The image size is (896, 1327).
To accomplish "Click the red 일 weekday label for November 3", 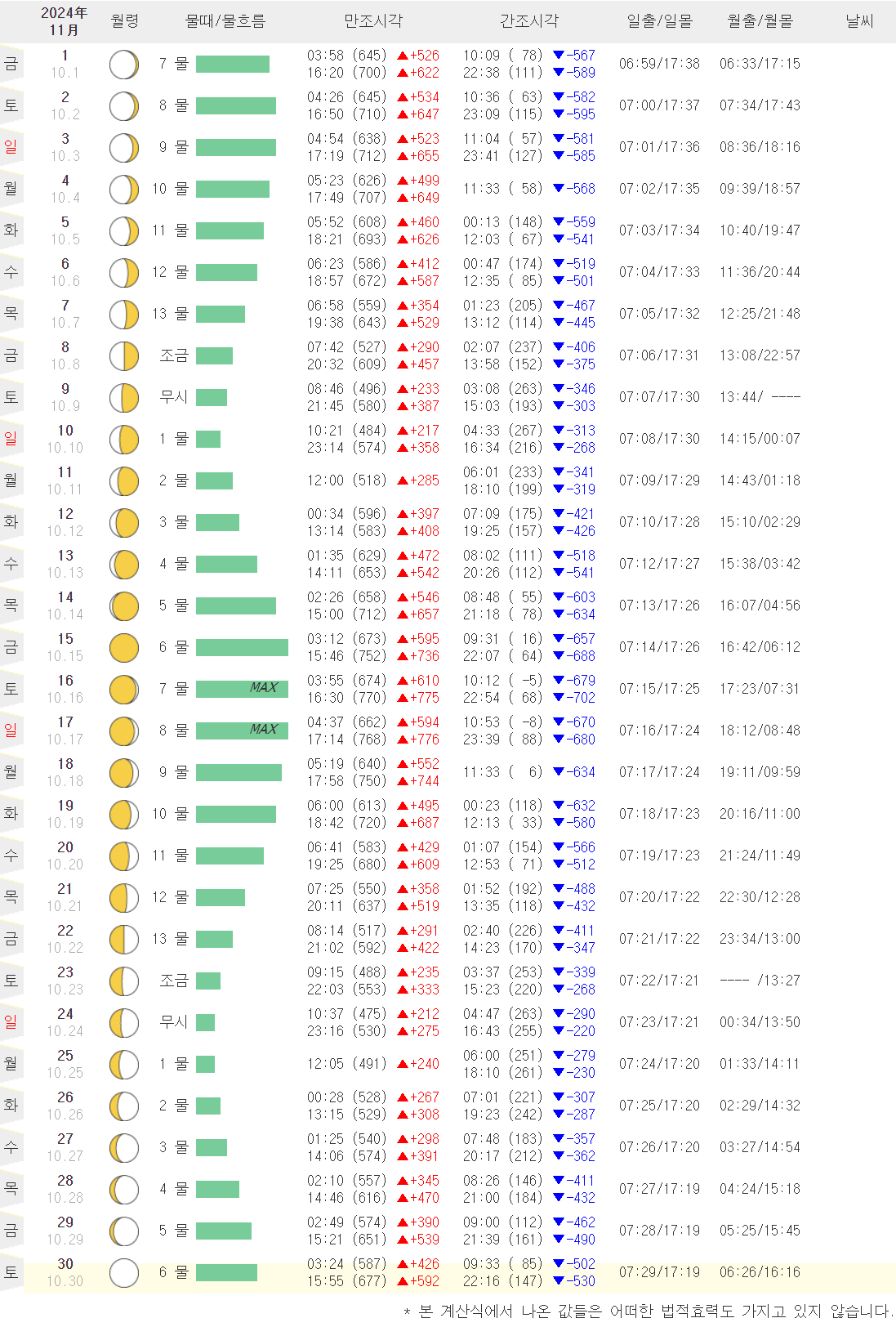I will (x=11, y=147).
